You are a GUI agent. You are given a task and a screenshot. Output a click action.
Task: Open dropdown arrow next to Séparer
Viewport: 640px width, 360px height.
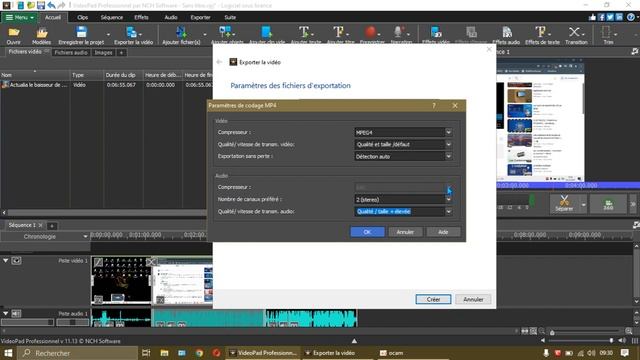[583, 205]
